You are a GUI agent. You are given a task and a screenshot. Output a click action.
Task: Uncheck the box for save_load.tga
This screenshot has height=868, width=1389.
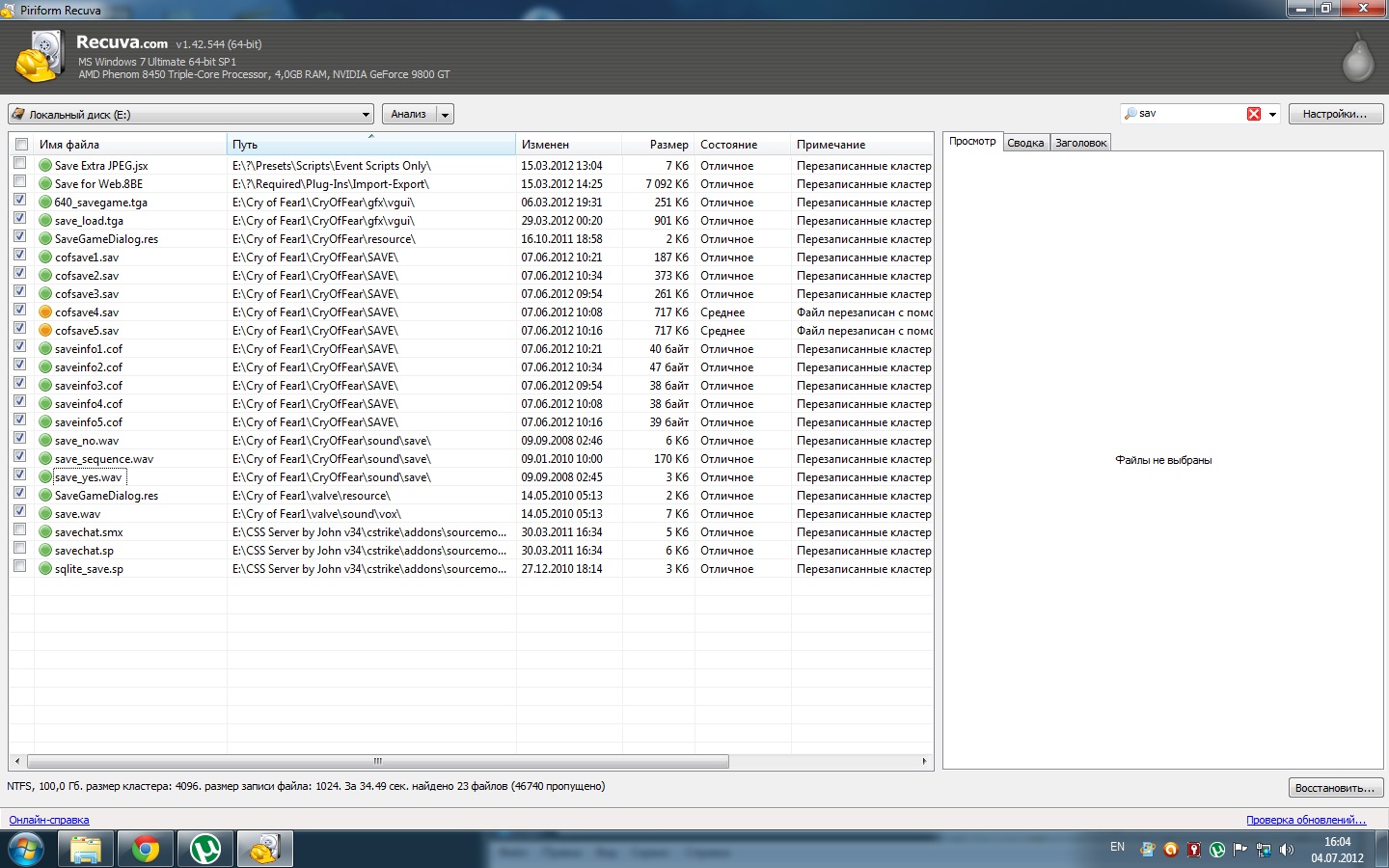point(20,218)
